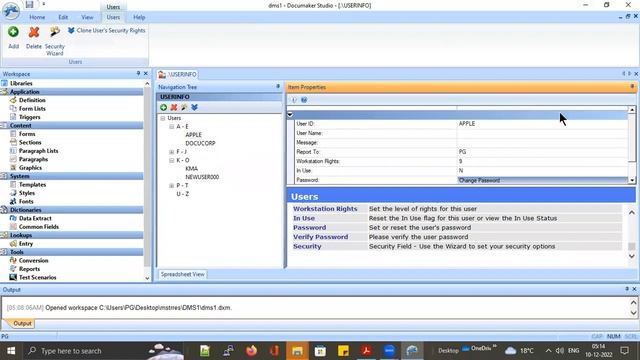
Task: Open Firefox from the taskbar
Action: (251, 351)
